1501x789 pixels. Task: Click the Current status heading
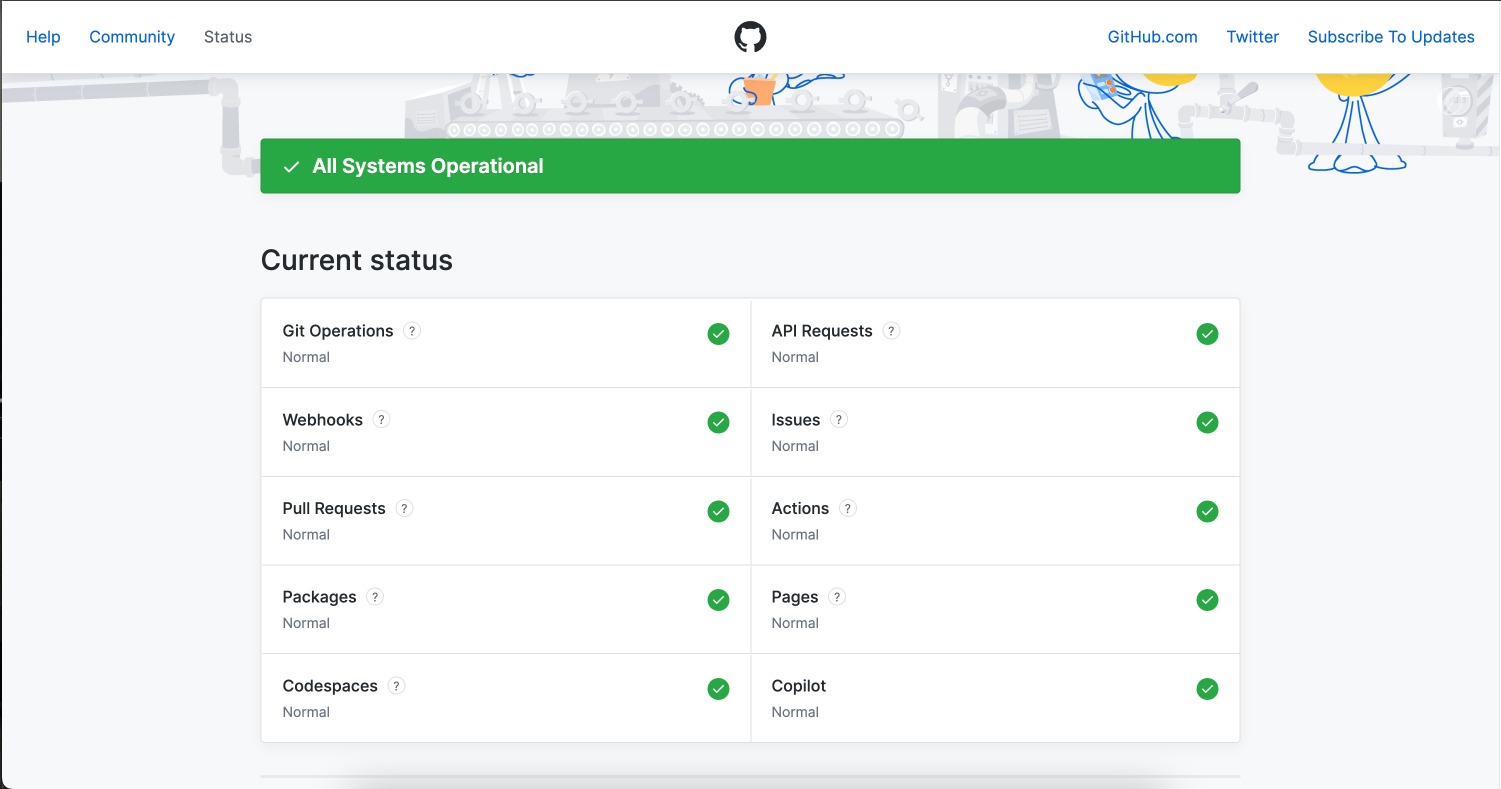pyautogui.click(x=357, y=260)
